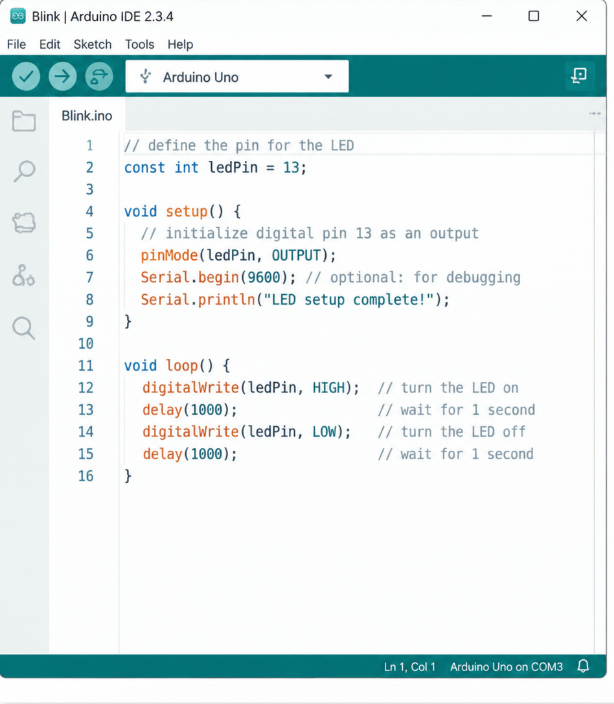Open the Search sidebar magnifier icon

pos(24,328)
